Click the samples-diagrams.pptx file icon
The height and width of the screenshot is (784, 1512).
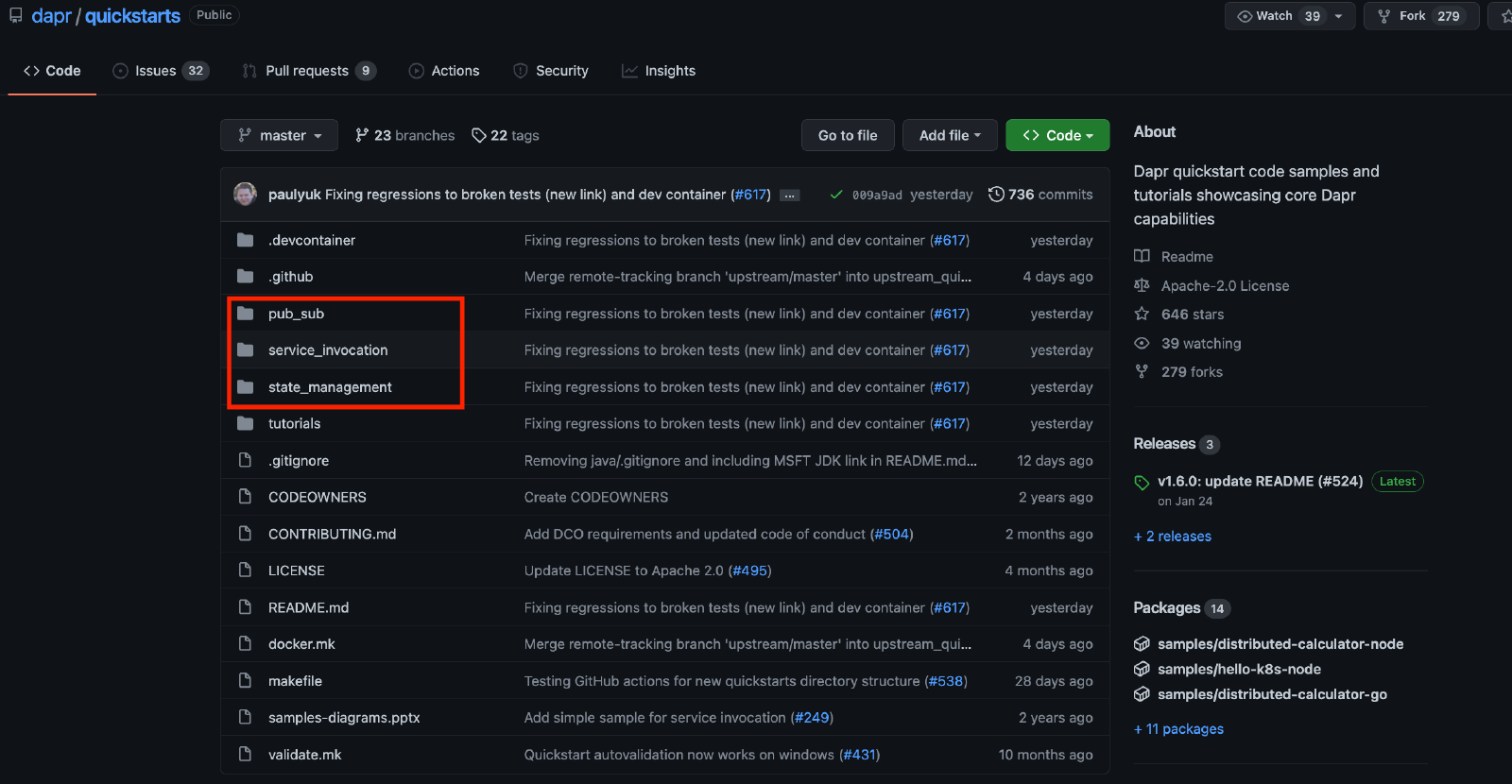click(x=246, y=718)
